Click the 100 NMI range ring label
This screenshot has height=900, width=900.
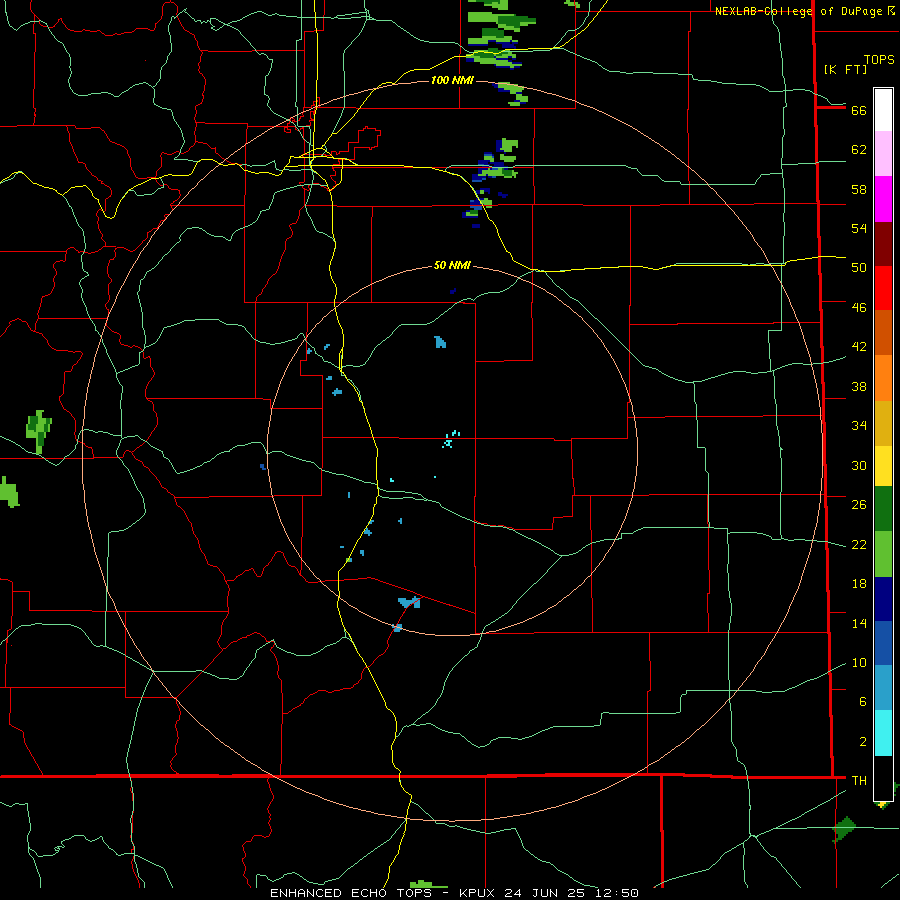[x=452, y=80]
